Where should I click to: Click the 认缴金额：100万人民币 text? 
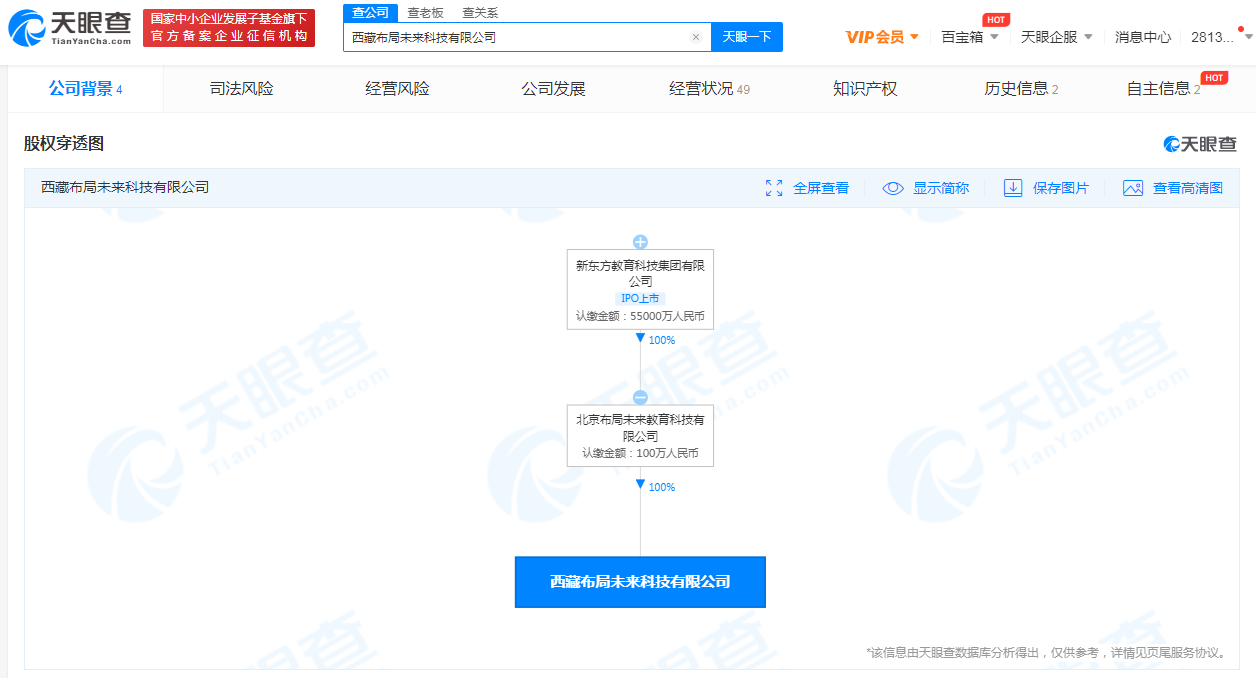click(x=640, y=453)
